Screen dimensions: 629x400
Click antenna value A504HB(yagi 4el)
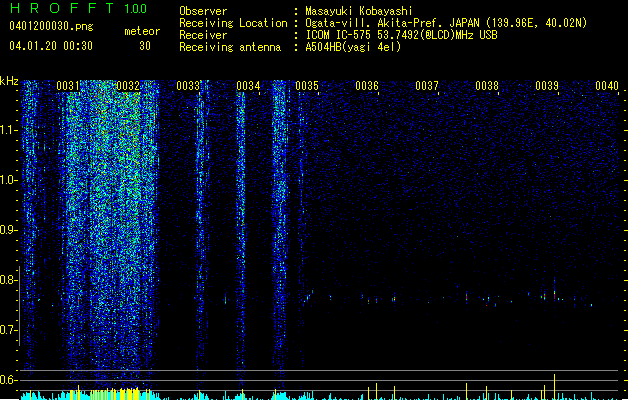point(353,47)
